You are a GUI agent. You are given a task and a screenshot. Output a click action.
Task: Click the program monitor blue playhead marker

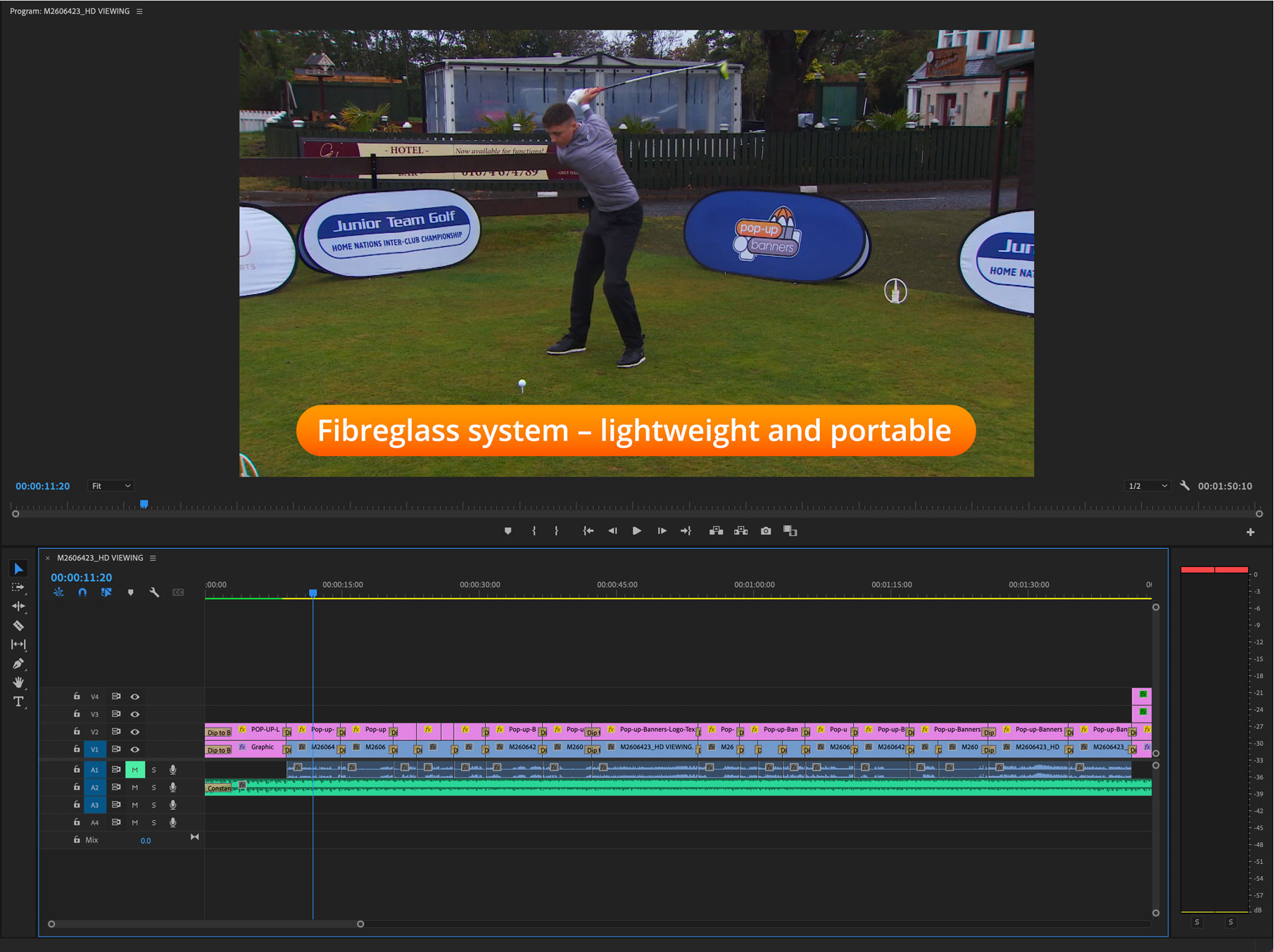coord(144,504)
